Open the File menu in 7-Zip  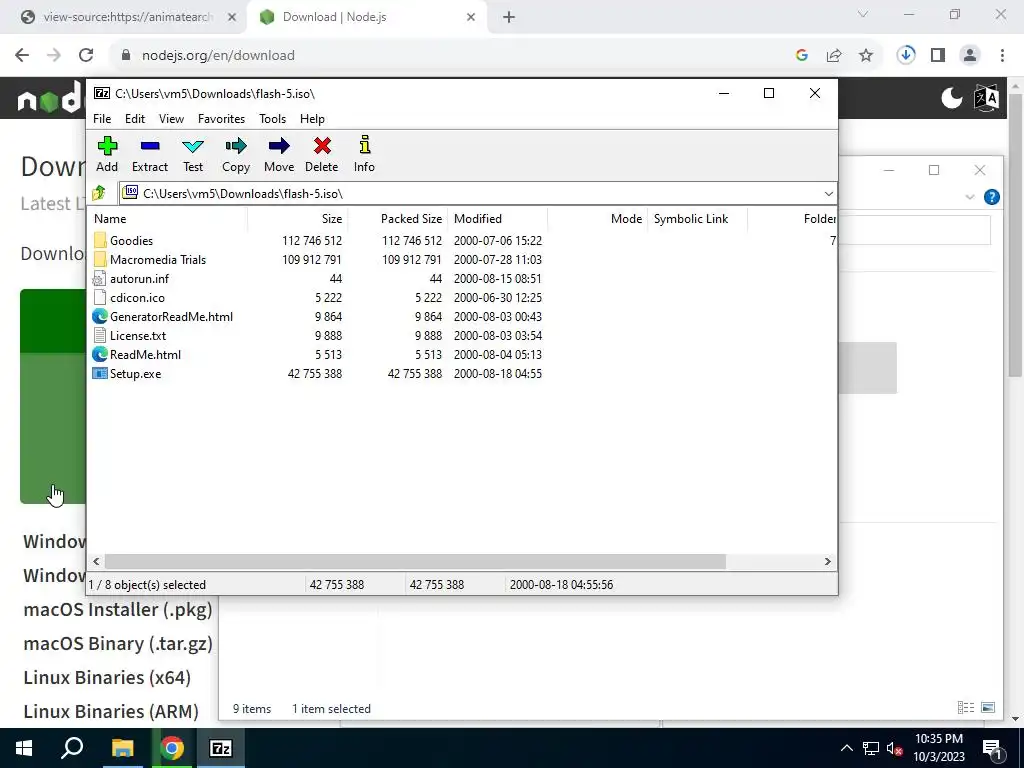pyautogui.click(x=102, y=119)
